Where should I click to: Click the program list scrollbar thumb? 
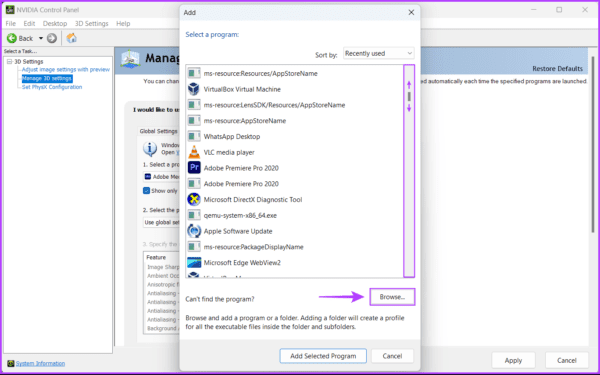pyautogui.click(x=409, y=96)
